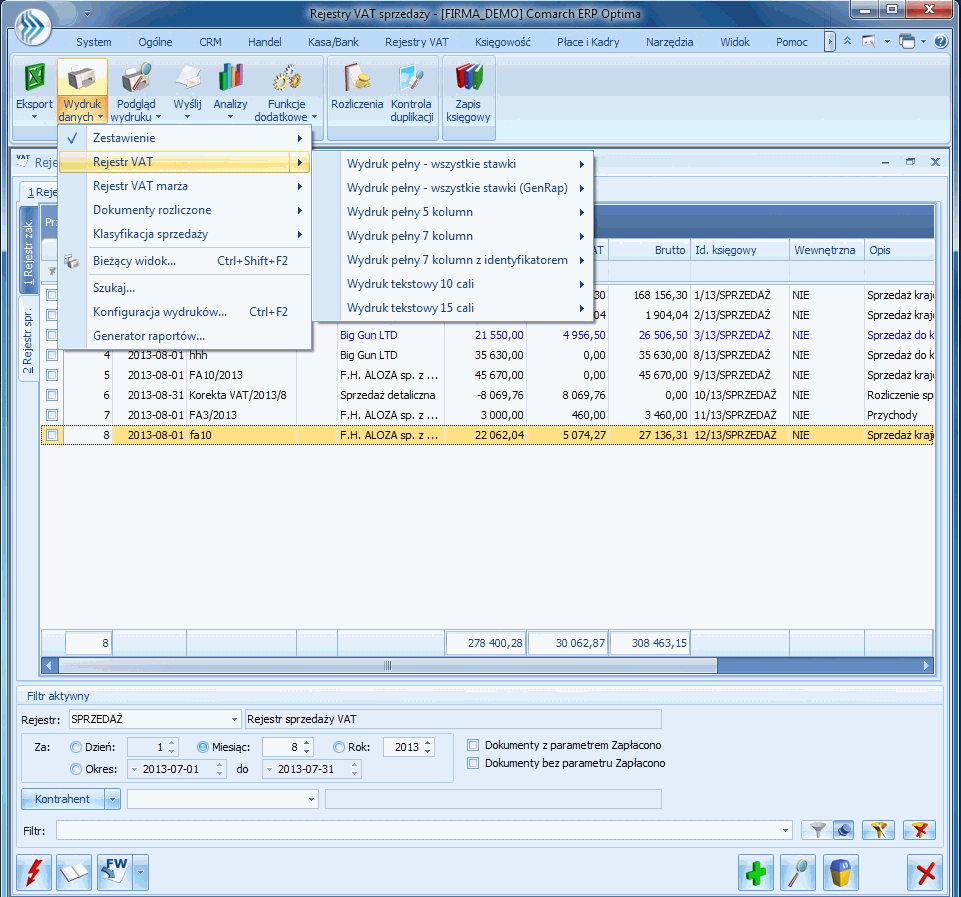Open date picker for 2013-07-01
Screen dimensions: 961x897
point(135,769)
